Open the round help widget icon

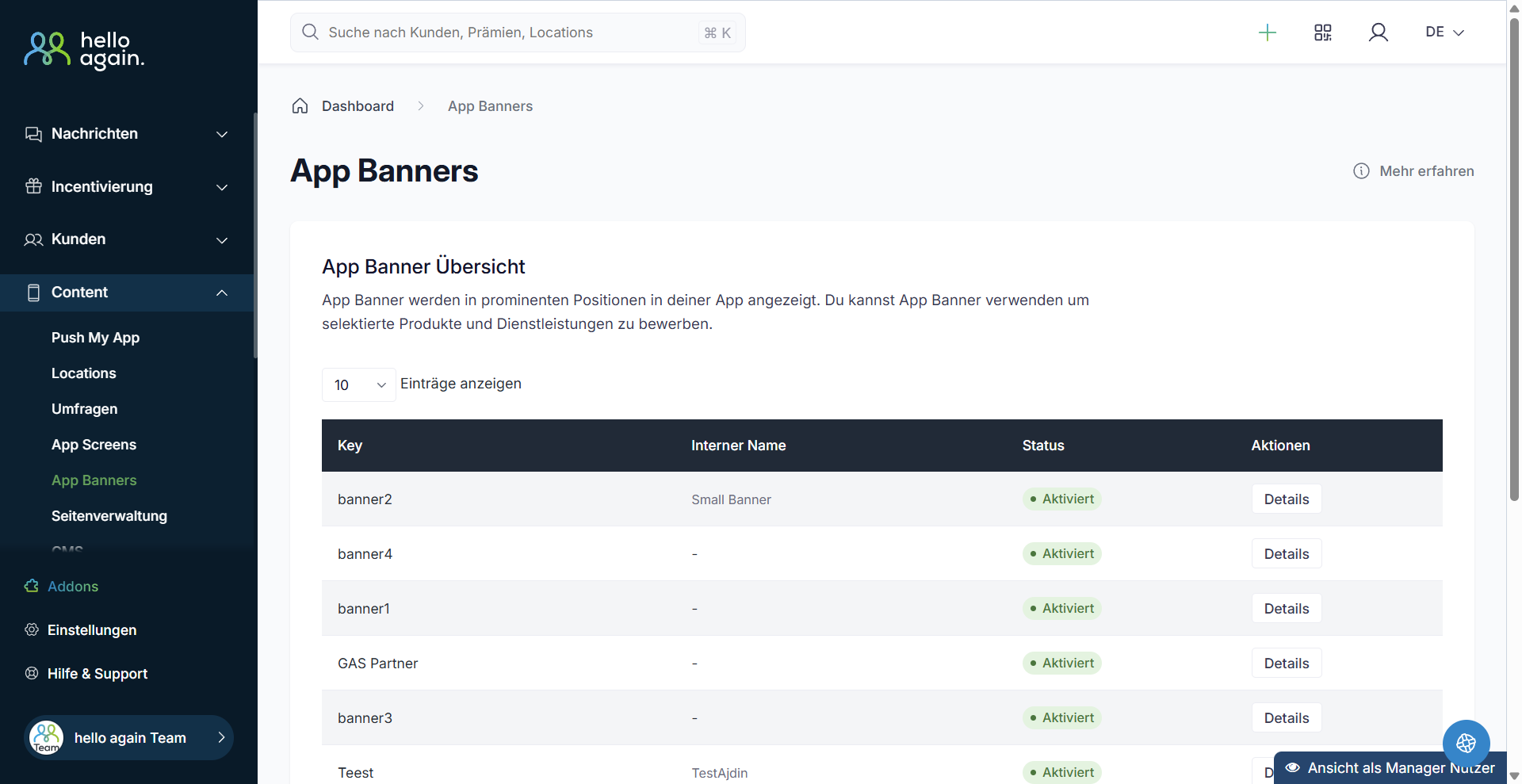point(1466,743)
